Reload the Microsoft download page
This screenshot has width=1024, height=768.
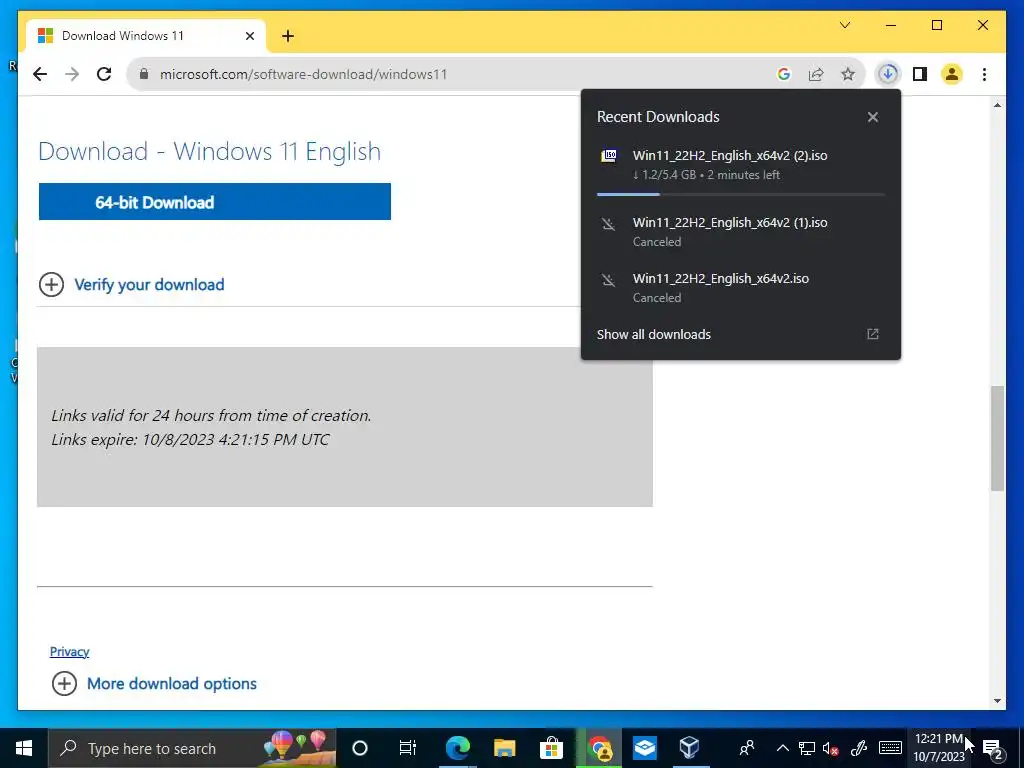coord(104,74)
